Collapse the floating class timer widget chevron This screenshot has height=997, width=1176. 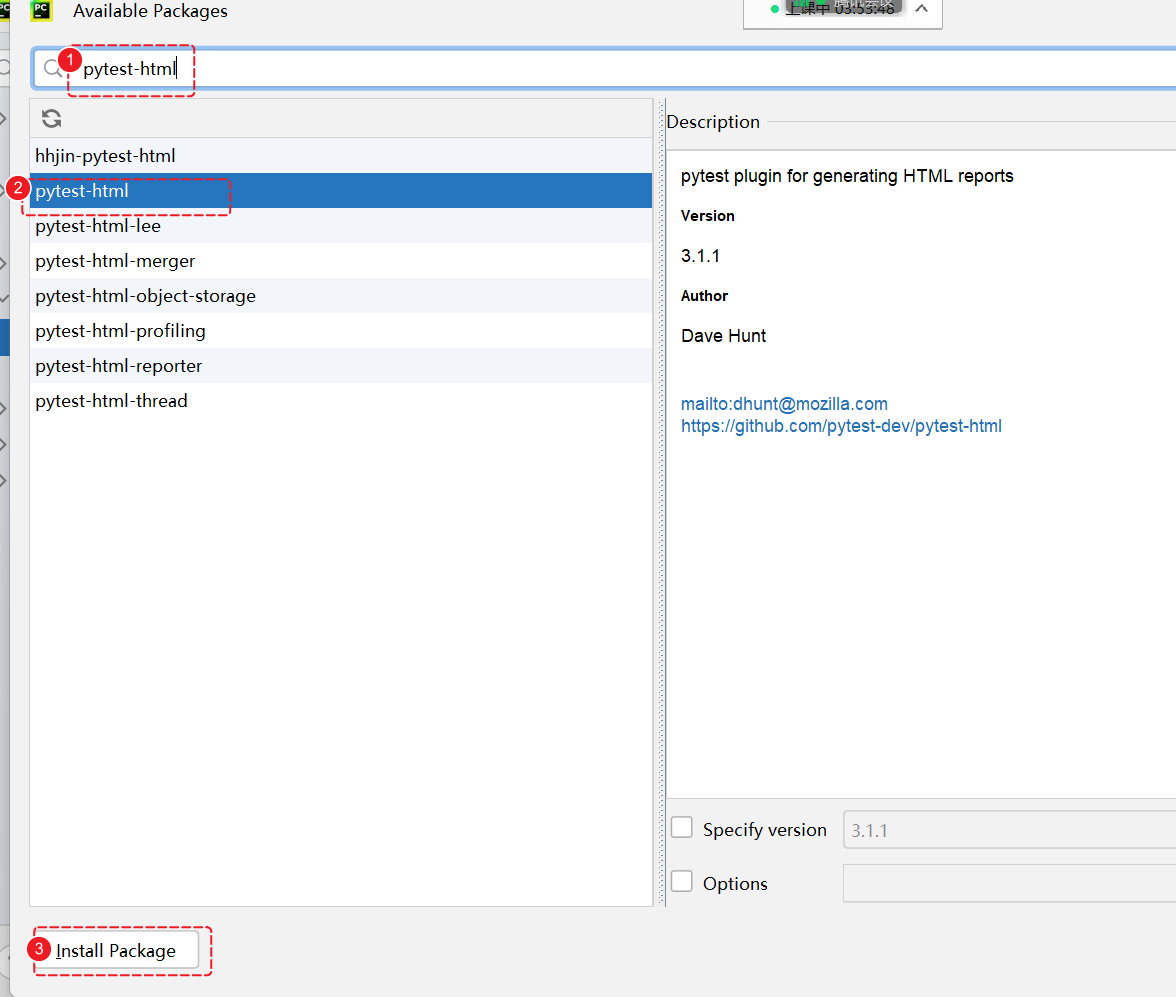click(x=922, y=9)
